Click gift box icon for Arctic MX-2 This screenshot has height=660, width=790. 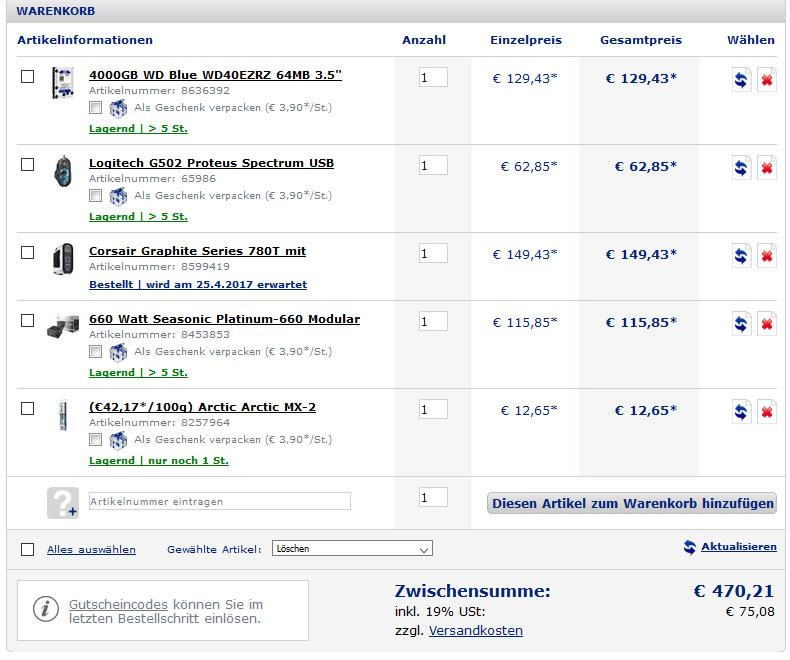118,441
